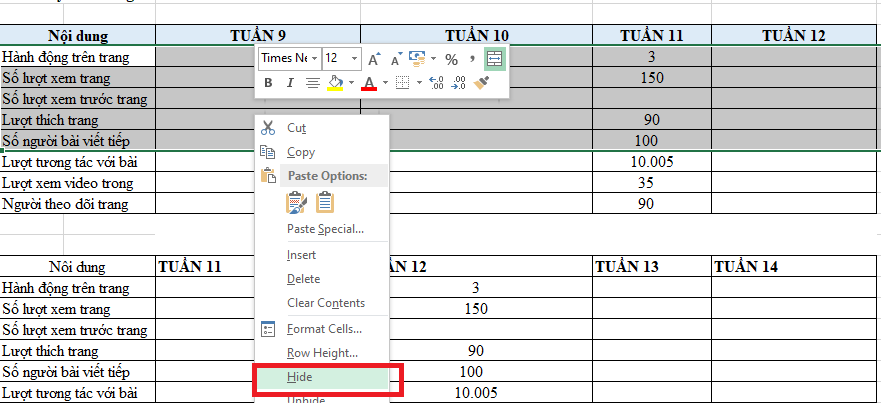Viewport: 881px width, 403px height.
Task: Choose Cut from the context menu
Action: coord(322,128)
